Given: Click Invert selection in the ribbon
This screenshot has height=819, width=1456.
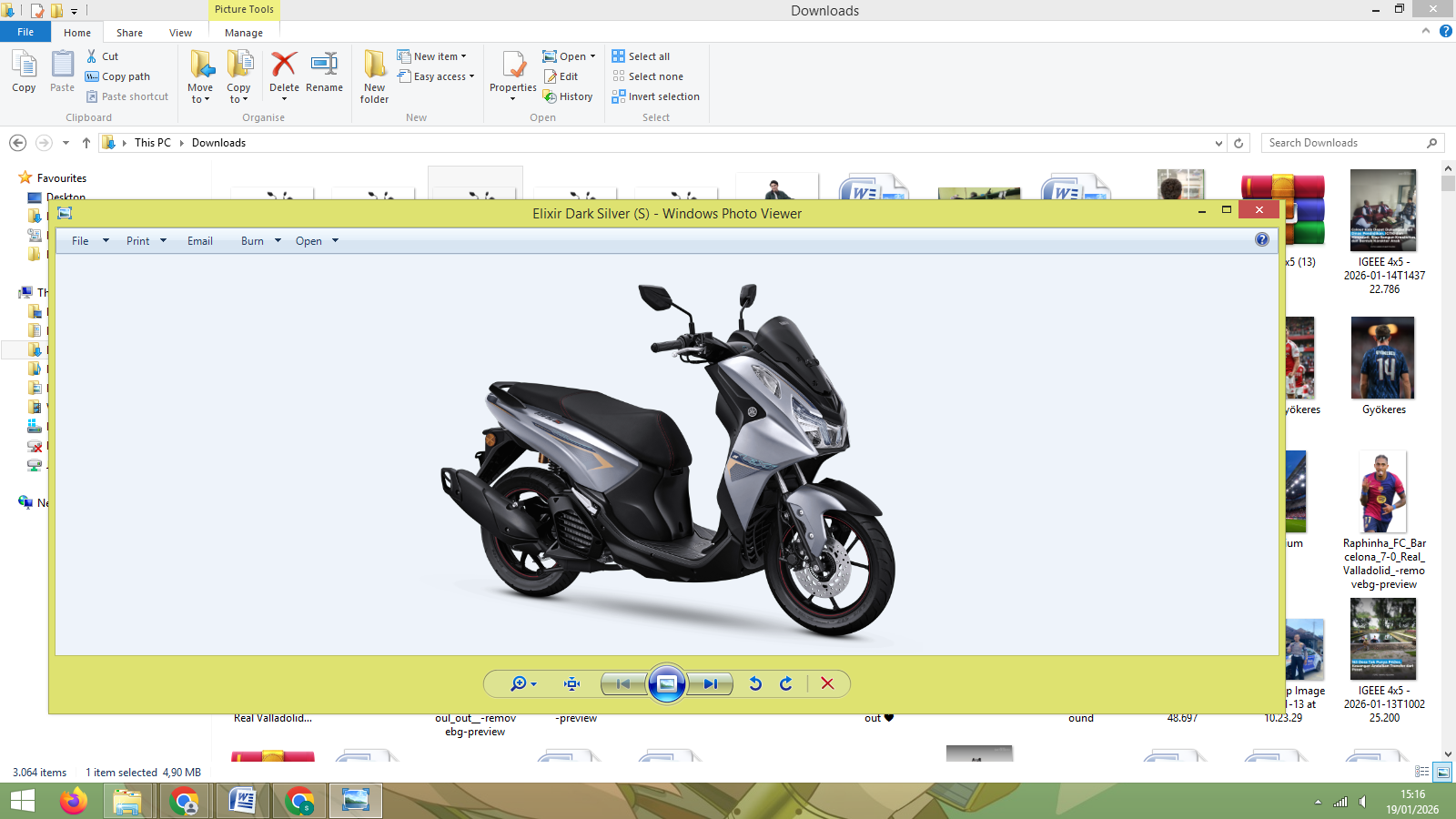Looking at the screenshot, I should pos(655,96).
